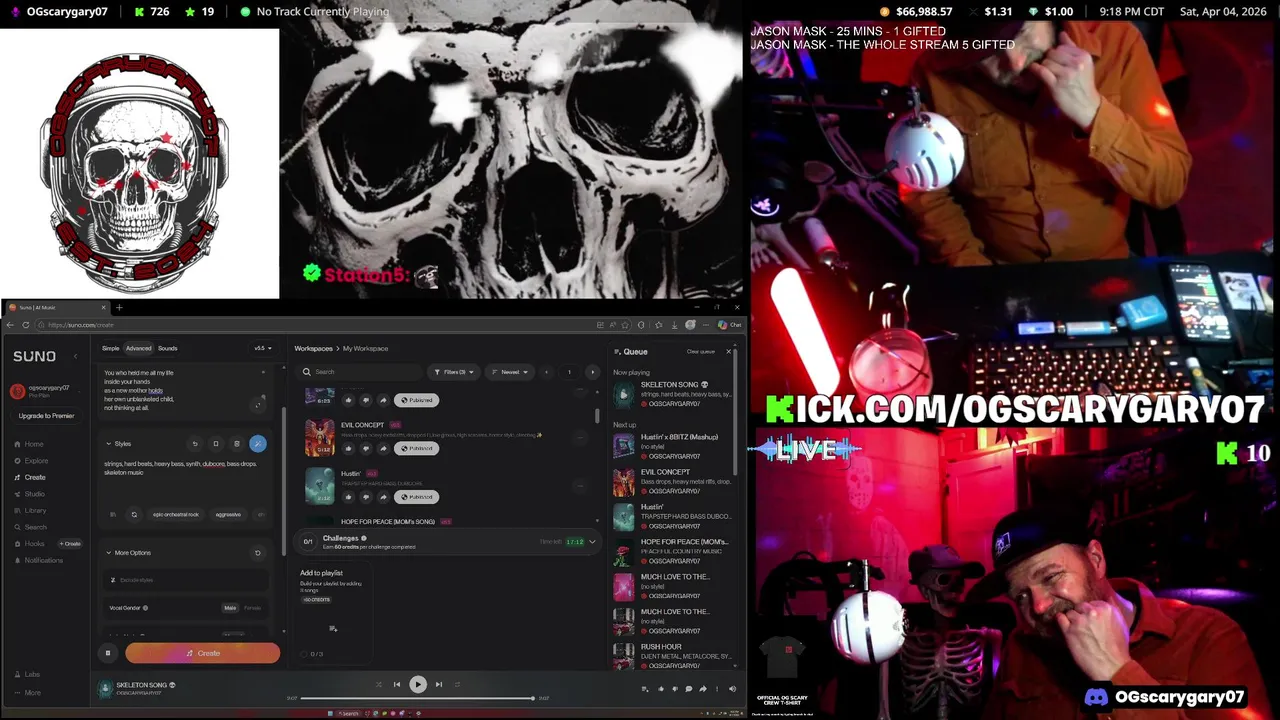Click the workspace search field
Viewport: 1280px width, 720px height.
pyautogui.click(x=360, y=372)
